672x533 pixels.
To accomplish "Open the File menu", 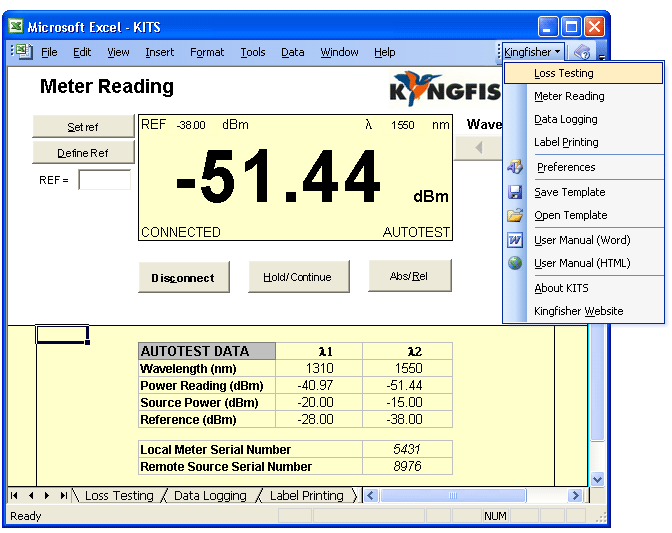I will [49, 52].
